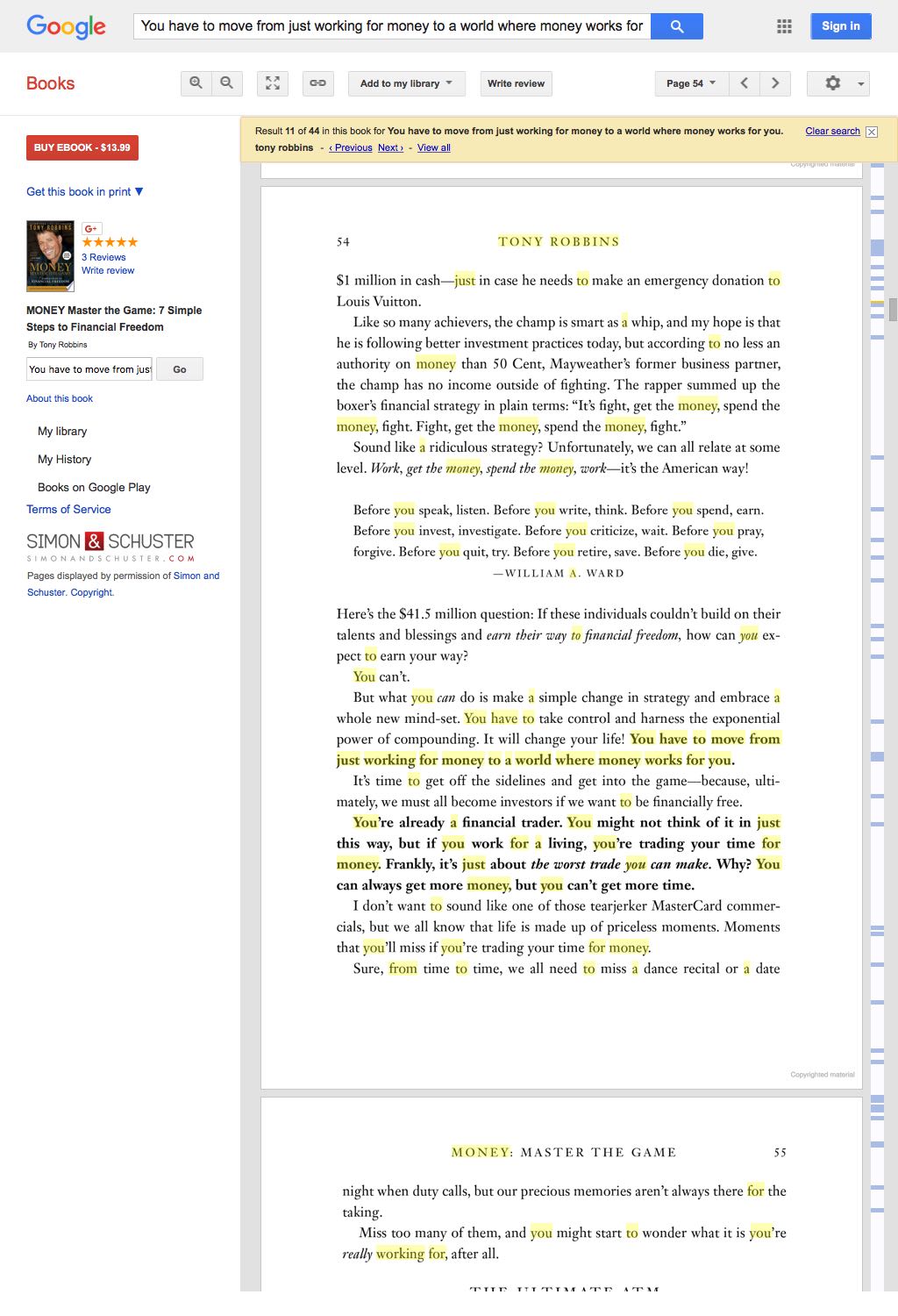Expand the Add to my library dropdown
The image size is (898, 1316).
tap(407, 83)
